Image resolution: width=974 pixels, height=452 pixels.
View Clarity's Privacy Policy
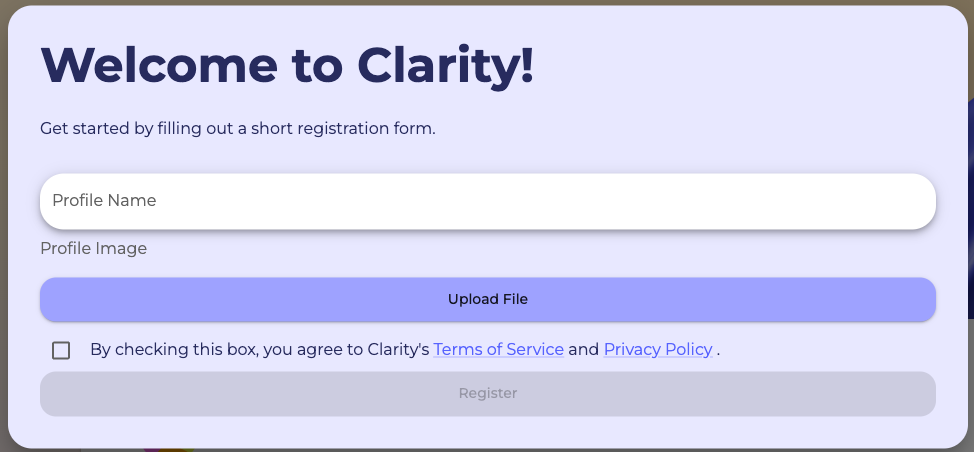pos(658,350)
